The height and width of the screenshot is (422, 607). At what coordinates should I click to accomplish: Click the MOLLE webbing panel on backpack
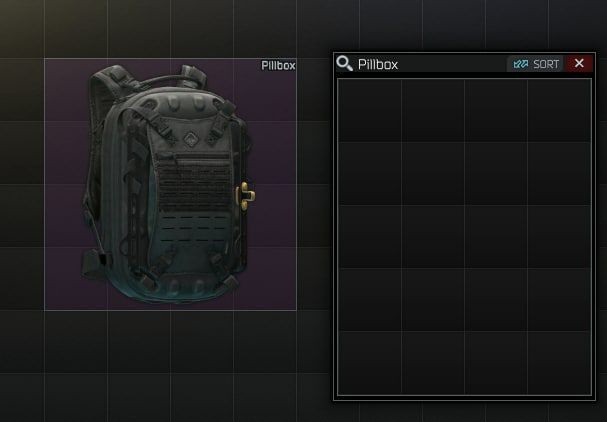pyautogui.click(x=195, y=182)
